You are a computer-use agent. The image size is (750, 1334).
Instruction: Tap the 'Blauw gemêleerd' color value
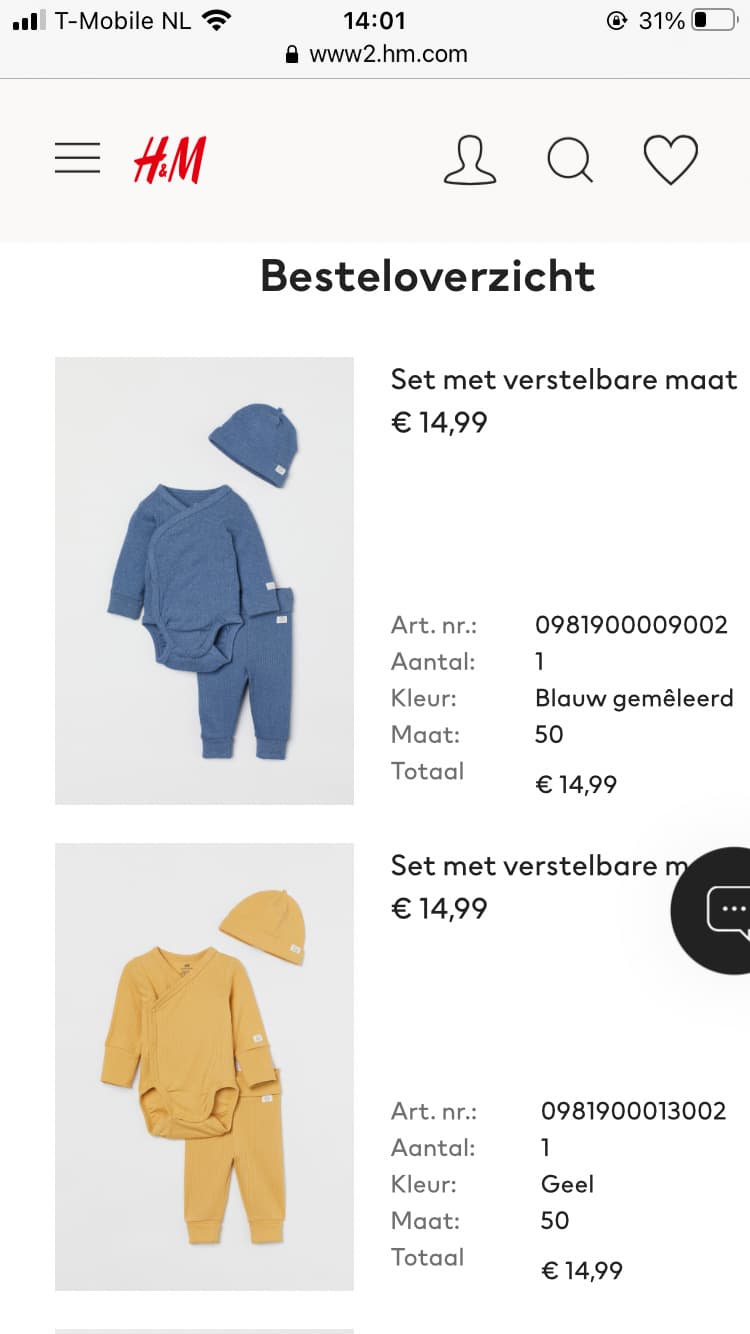pyautogui.click(x=634, y=698)
